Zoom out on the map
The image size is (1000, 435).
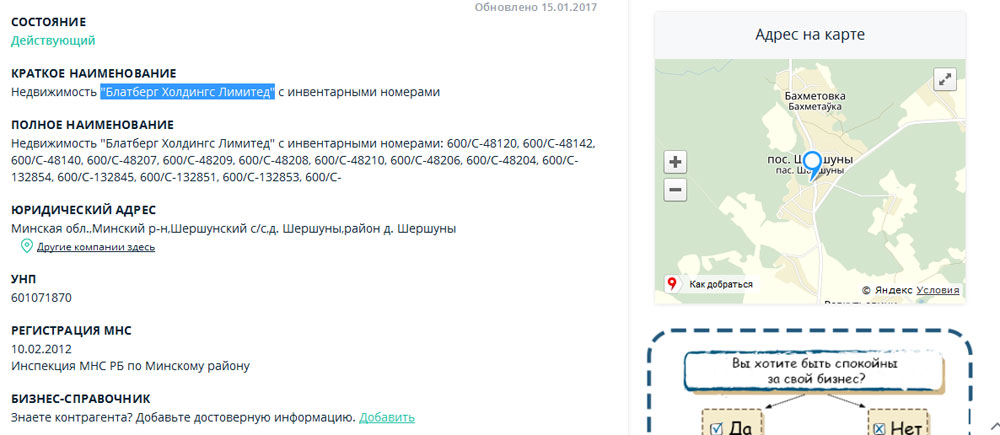point(675,189)
